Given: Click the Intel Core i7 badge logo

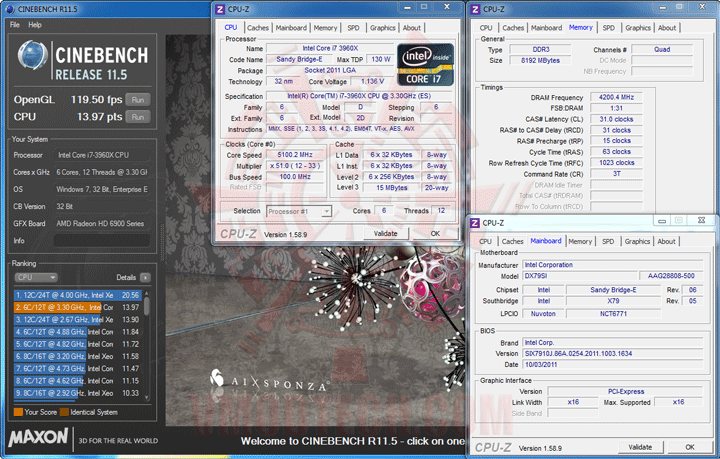Looking at the screenshot, I should 425,65.
